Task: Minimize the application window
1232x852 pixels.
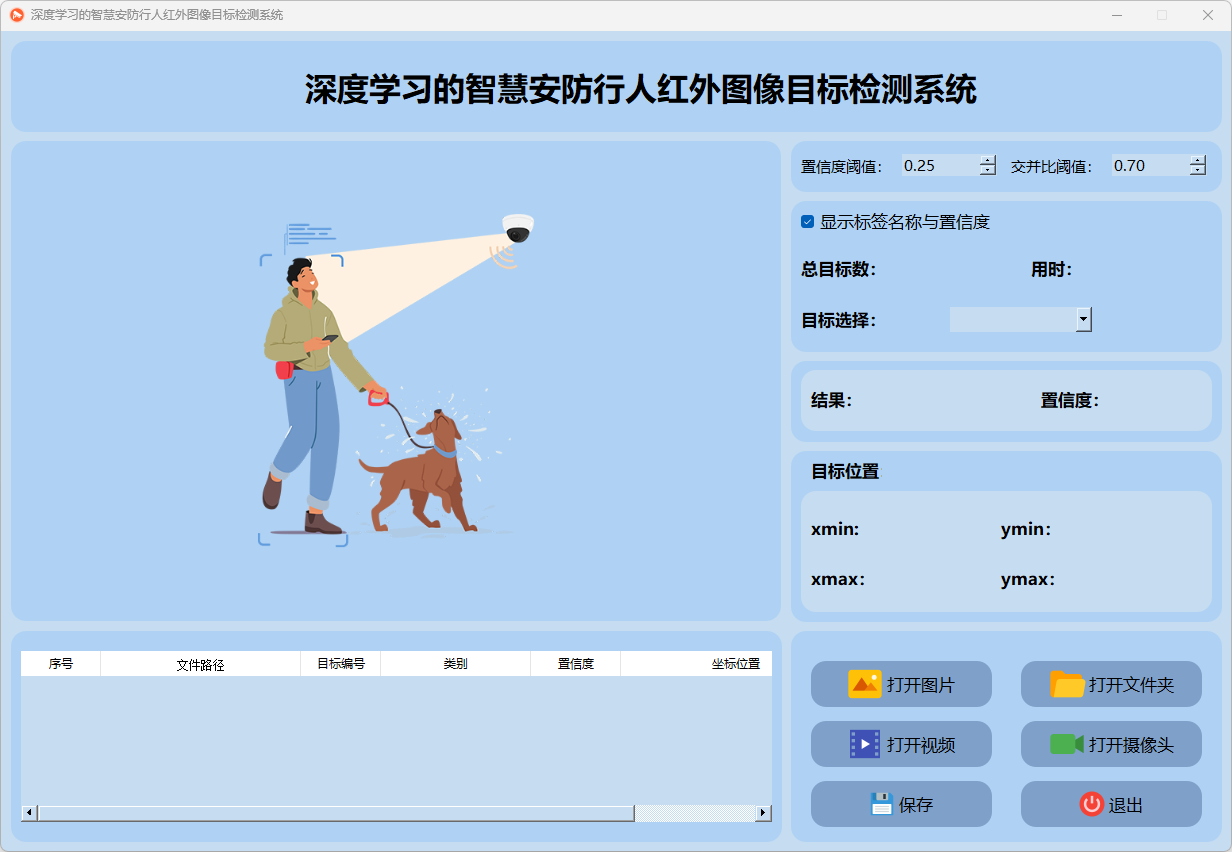Action: [1117, 15]
